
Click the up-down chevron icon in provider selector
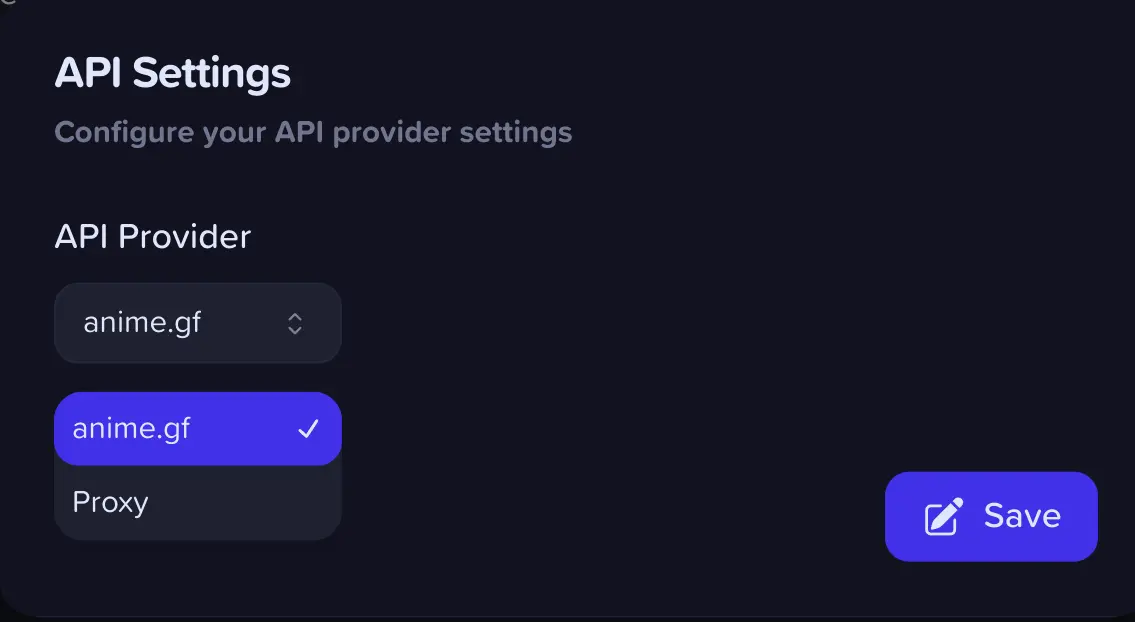(x=295, y=323)
